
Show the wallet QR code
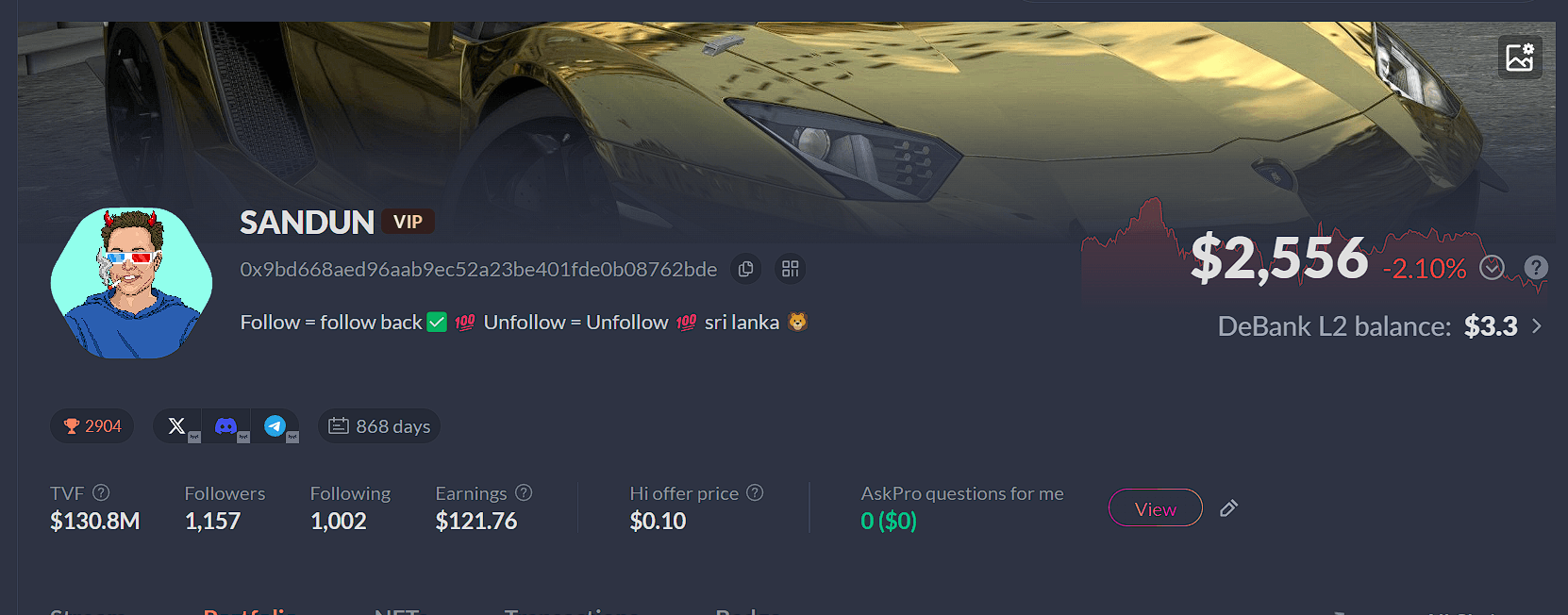(791, 269)
